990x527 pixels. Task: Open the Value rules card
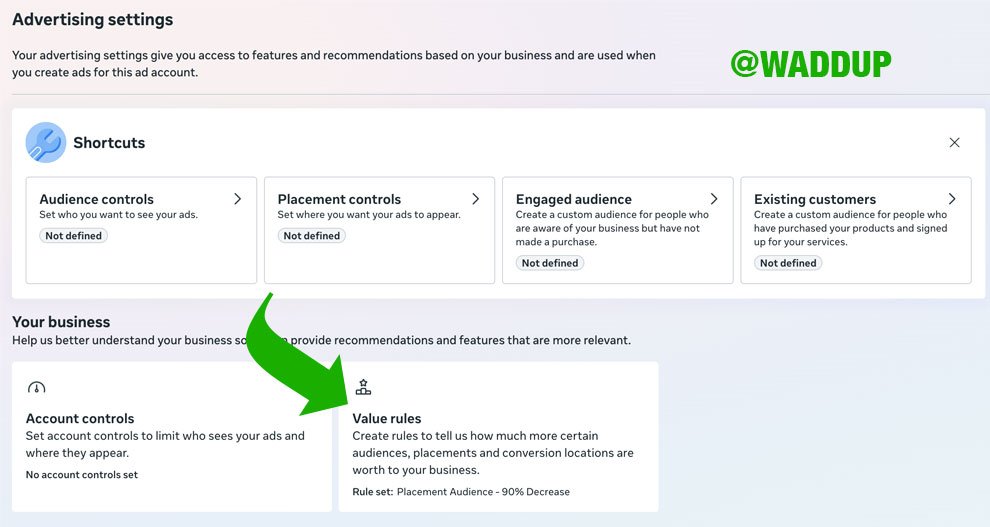(x=498, y=436)
